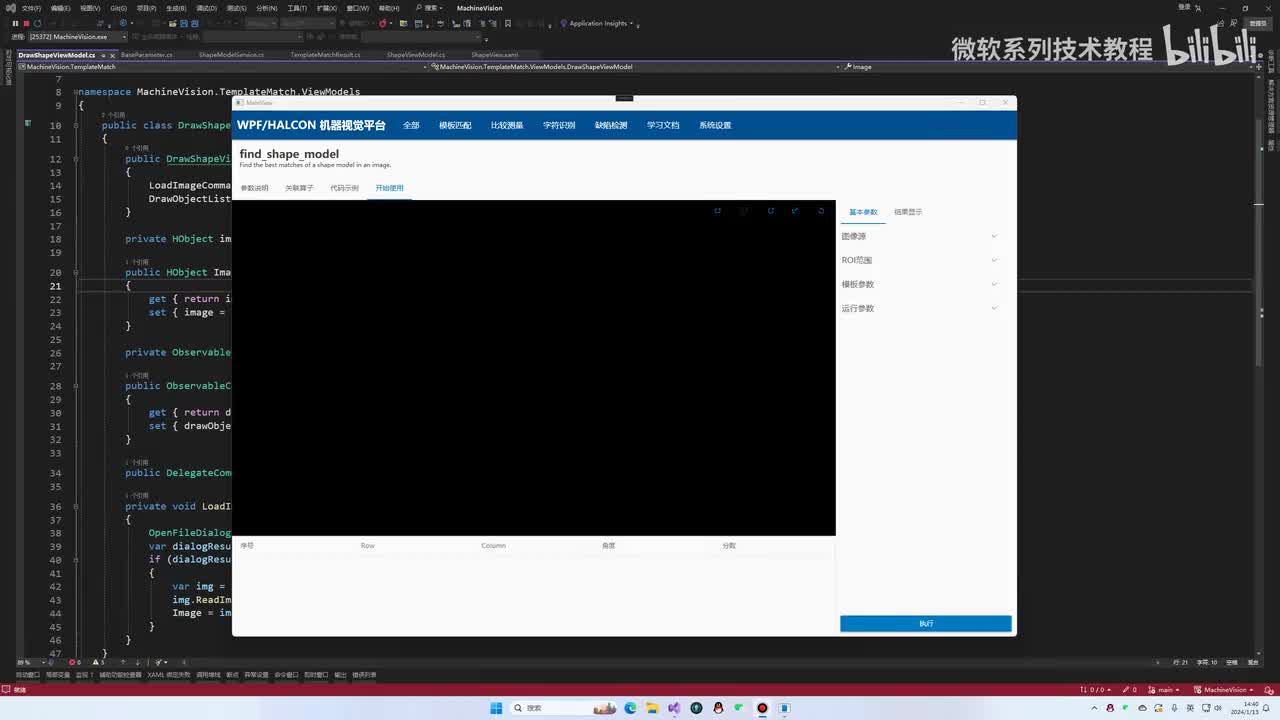Screen dimensions: 1280x720
Task: Open Visual Studio from the taskbar
Action: pos(674,708)
